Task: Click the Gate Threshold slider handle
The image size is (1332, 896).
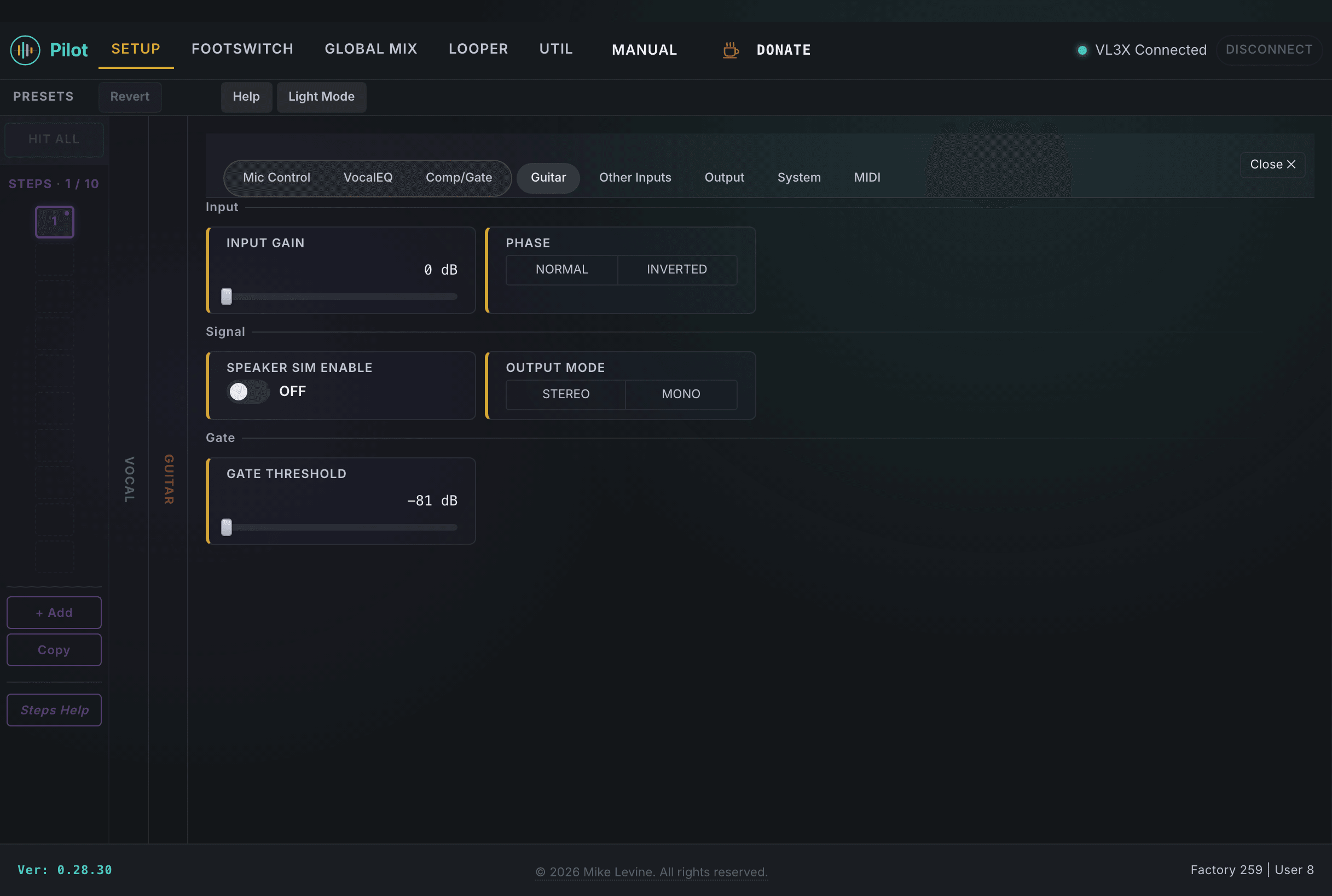Action: tap(227, 527)
